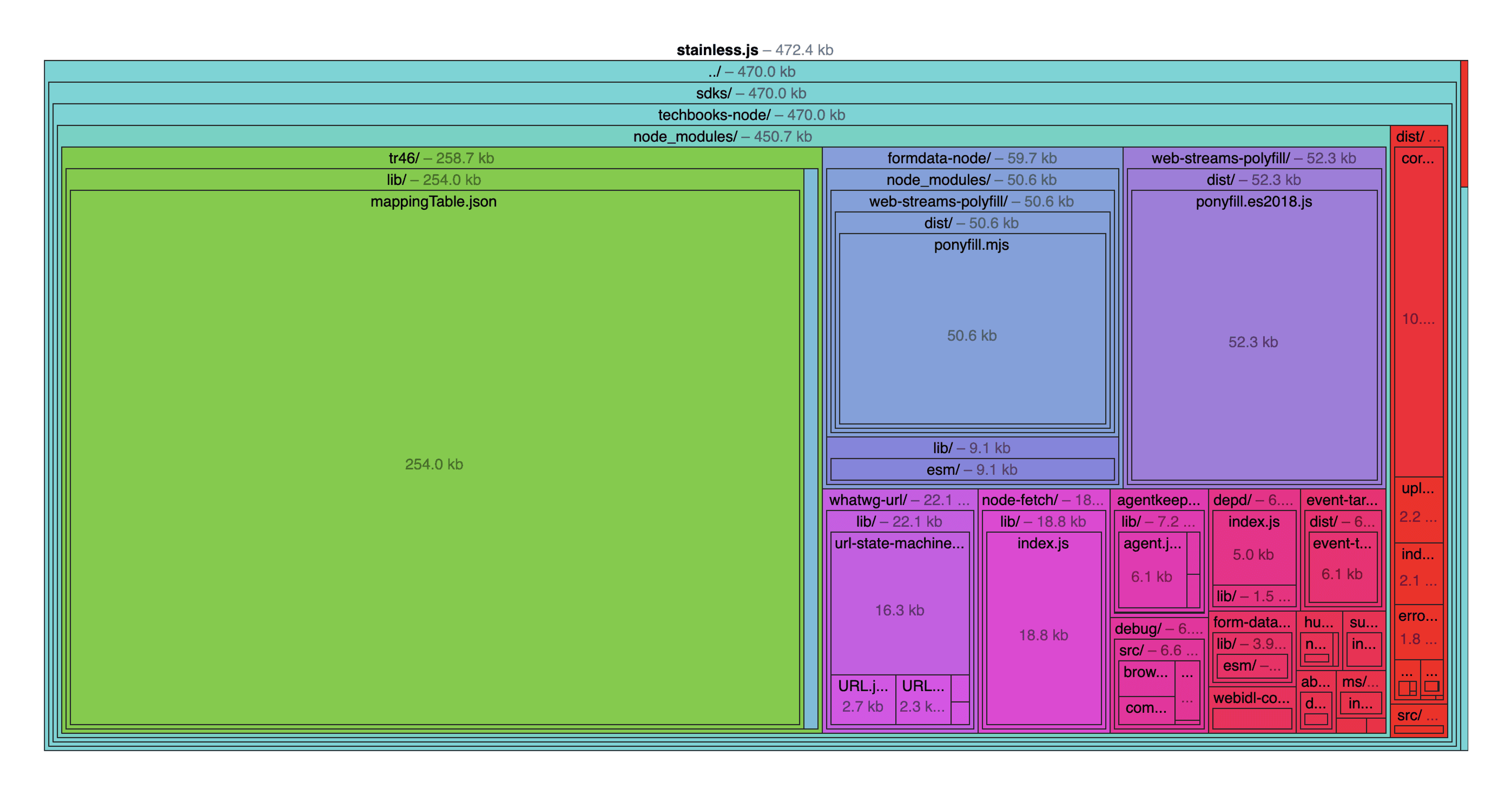The width and height of the screenshot is (1512, 795).
Task: Open the form-data... package header
Action: click(x=1252, y=622)
